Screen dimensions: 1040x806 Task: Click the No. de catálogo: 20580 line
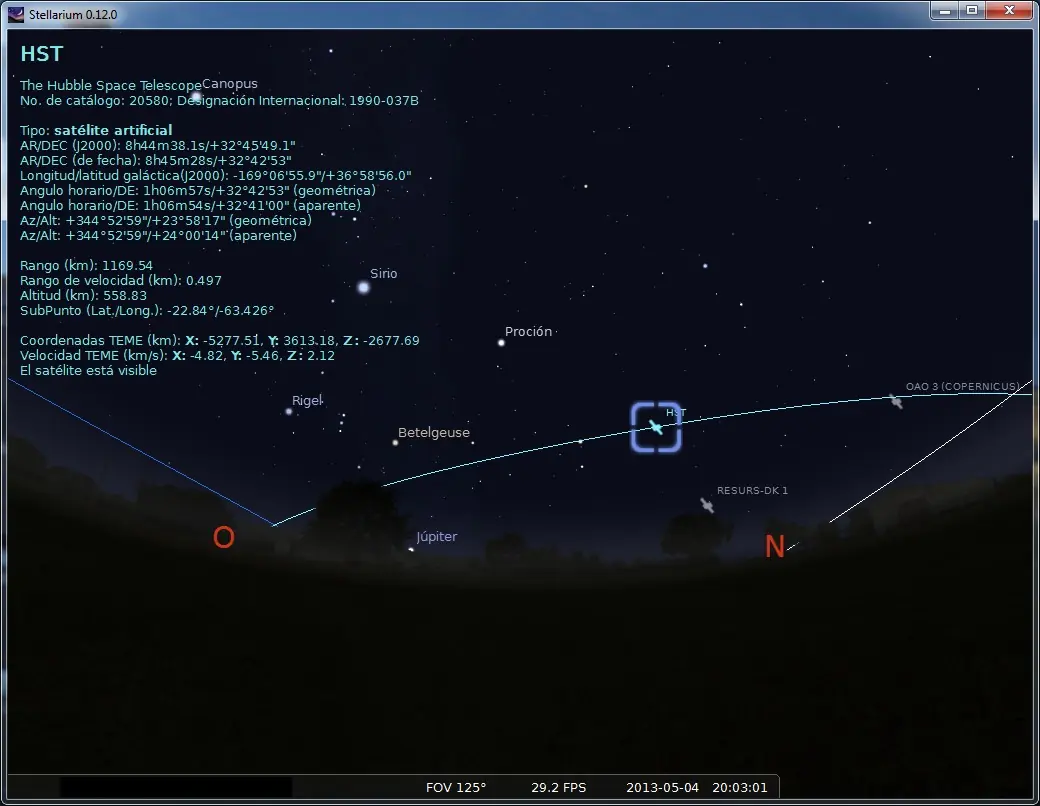219,100
